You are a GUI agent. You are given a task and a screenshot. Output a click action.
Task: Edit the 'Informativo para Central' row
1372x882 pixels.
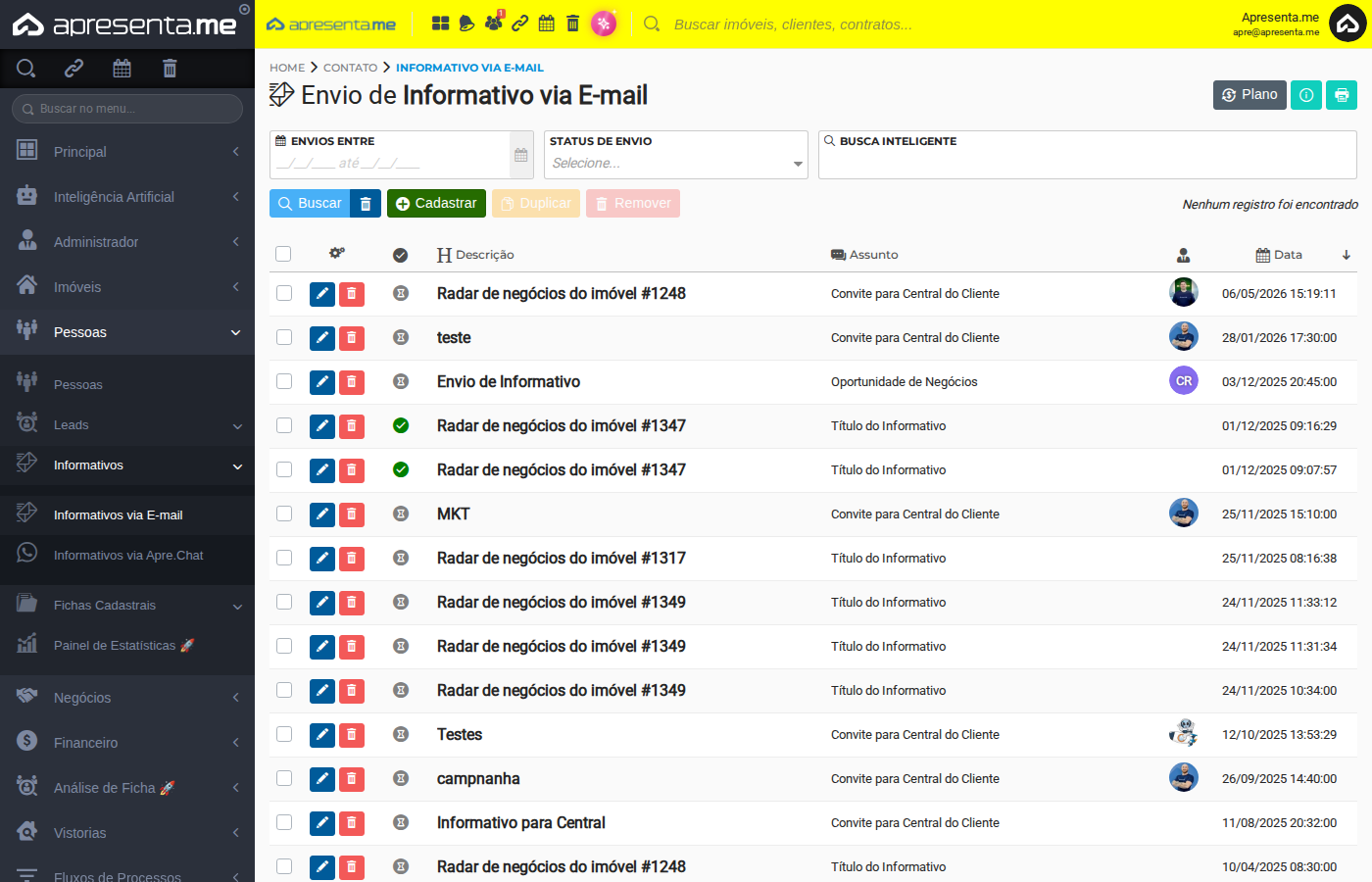[322, 823]
